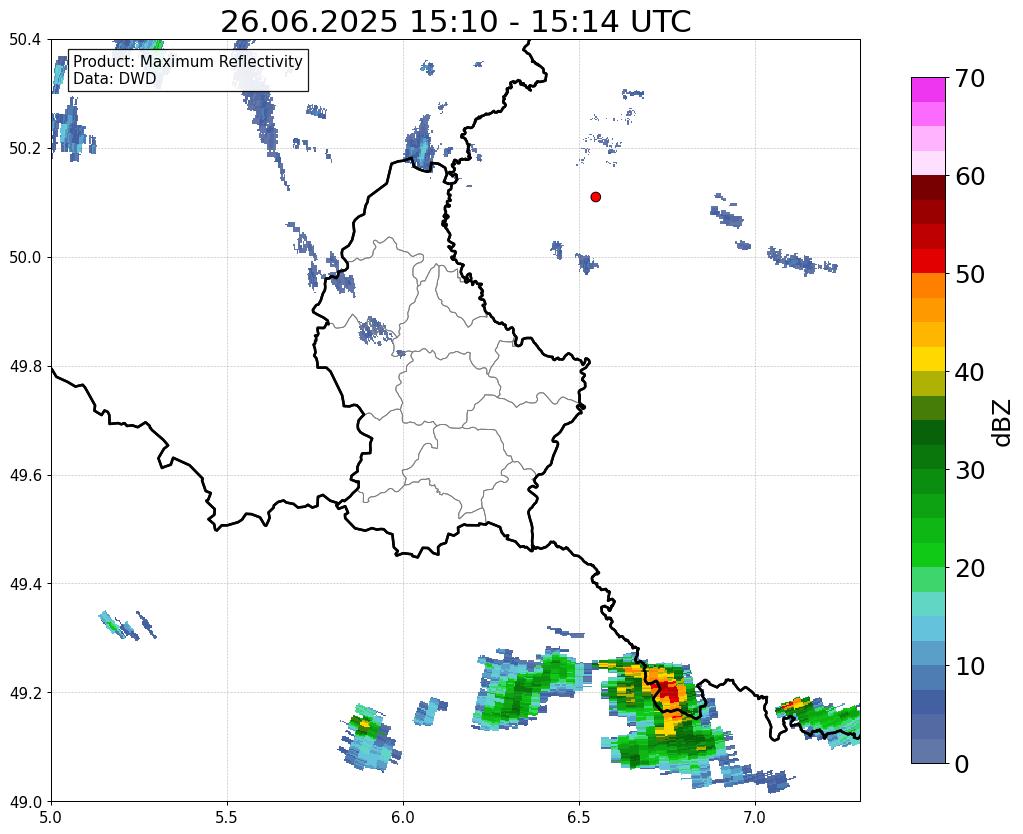Click the longitude label "5.0"
The width and height of the screenshot is (1023, 834).
[x=51, y=816]
